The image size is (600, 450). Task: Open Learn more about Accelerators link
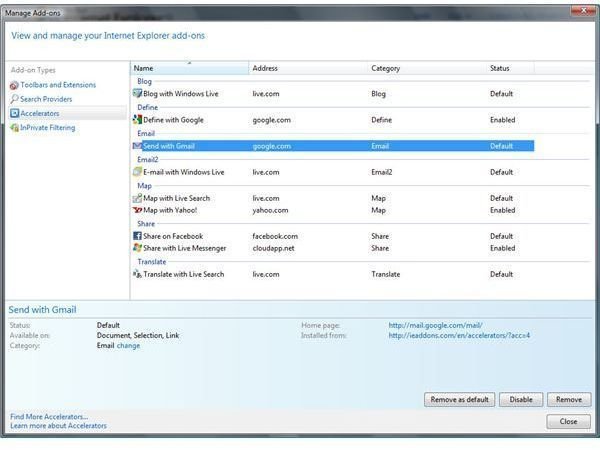[58, 426]
